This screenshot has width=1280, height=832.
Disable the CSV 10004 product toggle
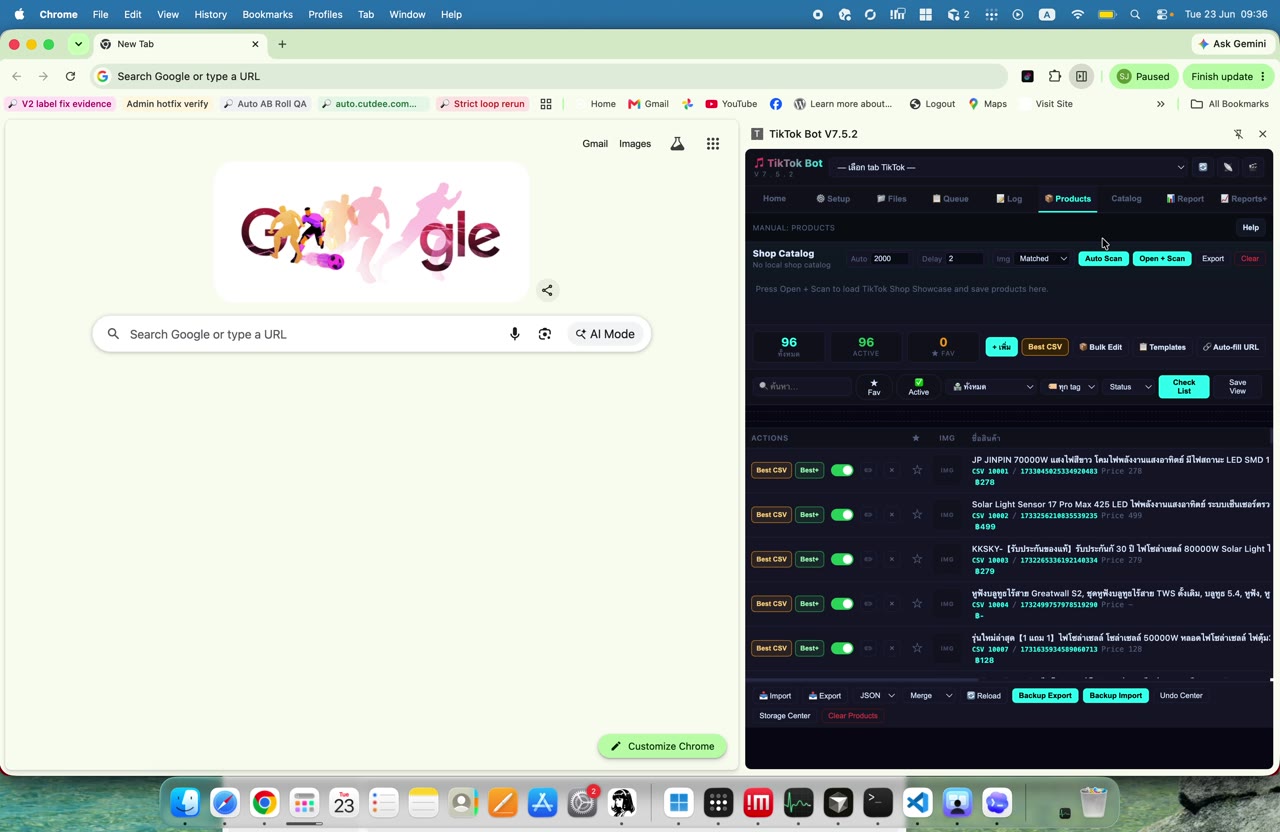pos(842,604)
